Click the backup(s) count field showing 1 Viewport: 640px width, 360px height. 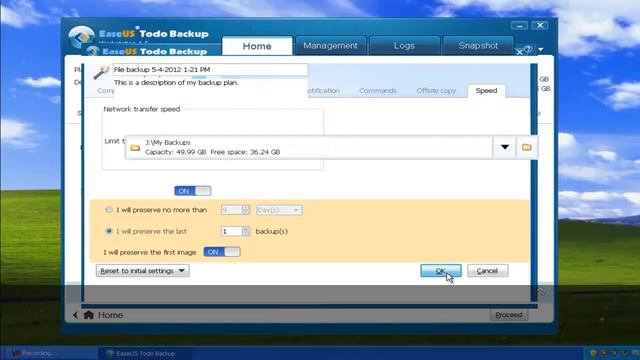[x=231, y=231]
